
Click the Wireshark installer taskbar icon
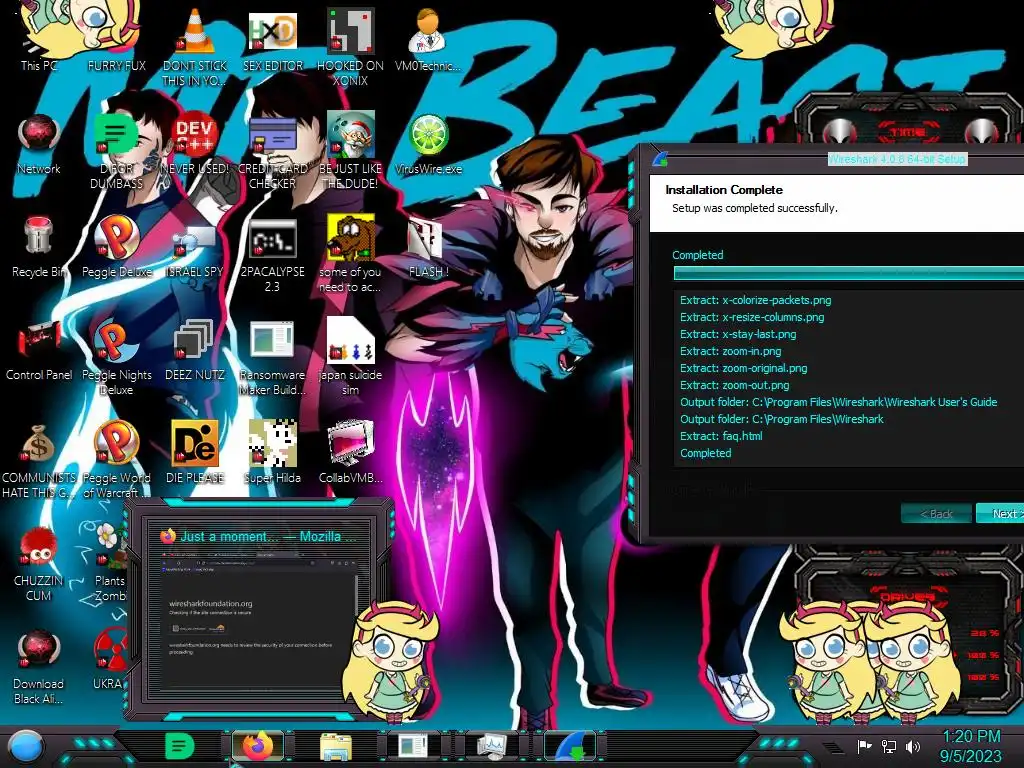pos(570,746)
